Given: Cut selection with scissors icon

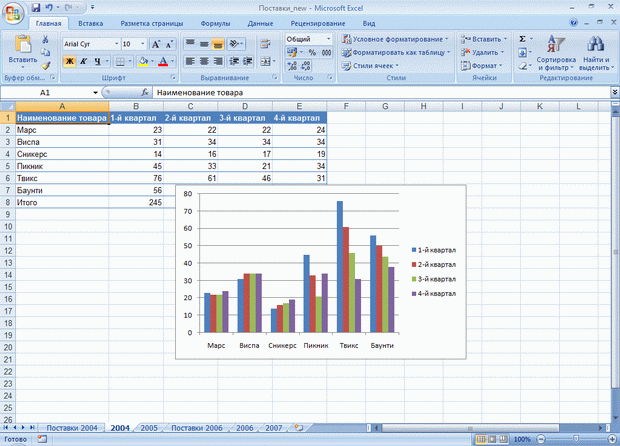Looking at the screenshot, I should click(x=45, y=40).
